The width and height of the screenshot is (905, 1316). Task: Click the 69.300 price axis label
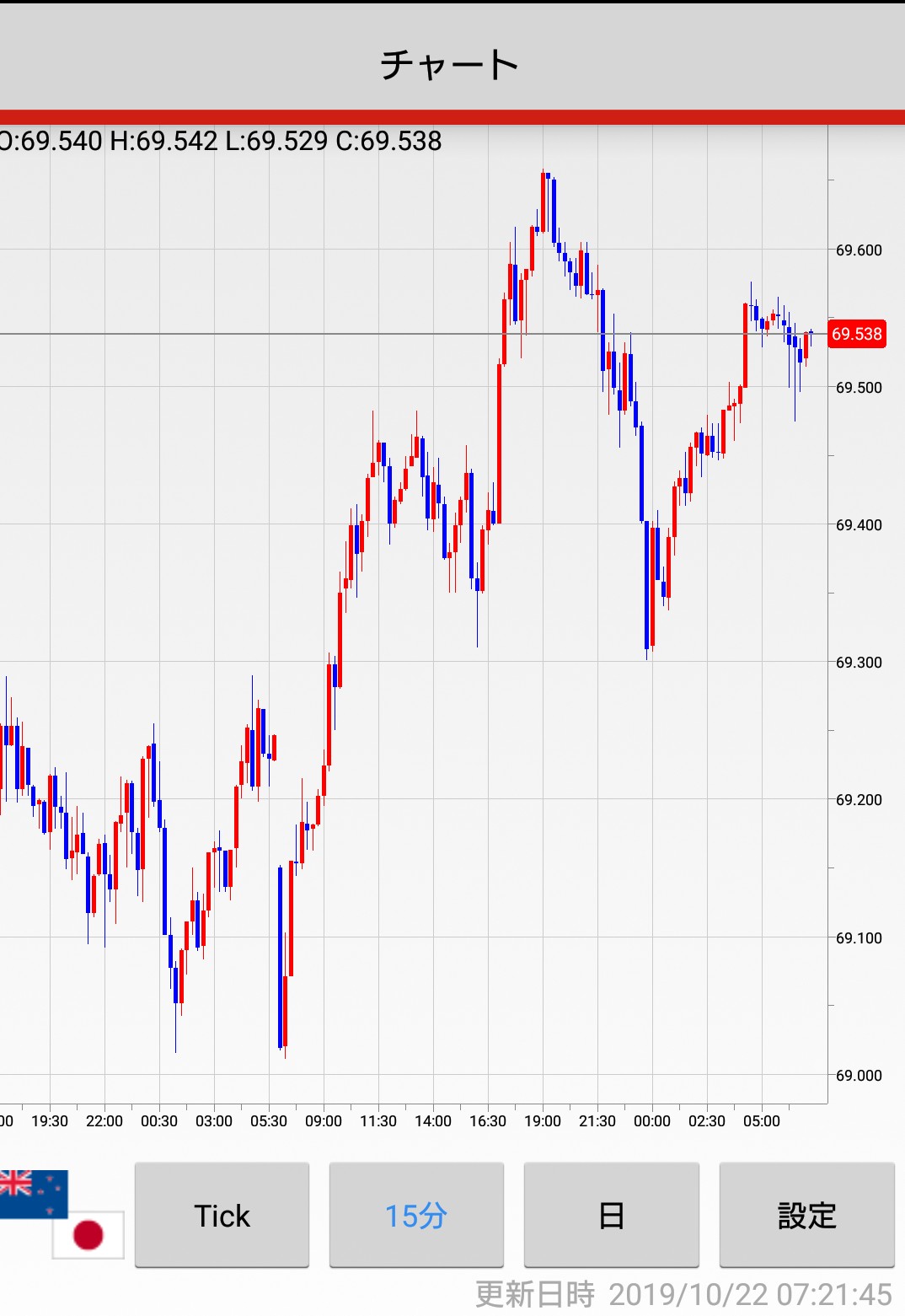pos(859,663)
